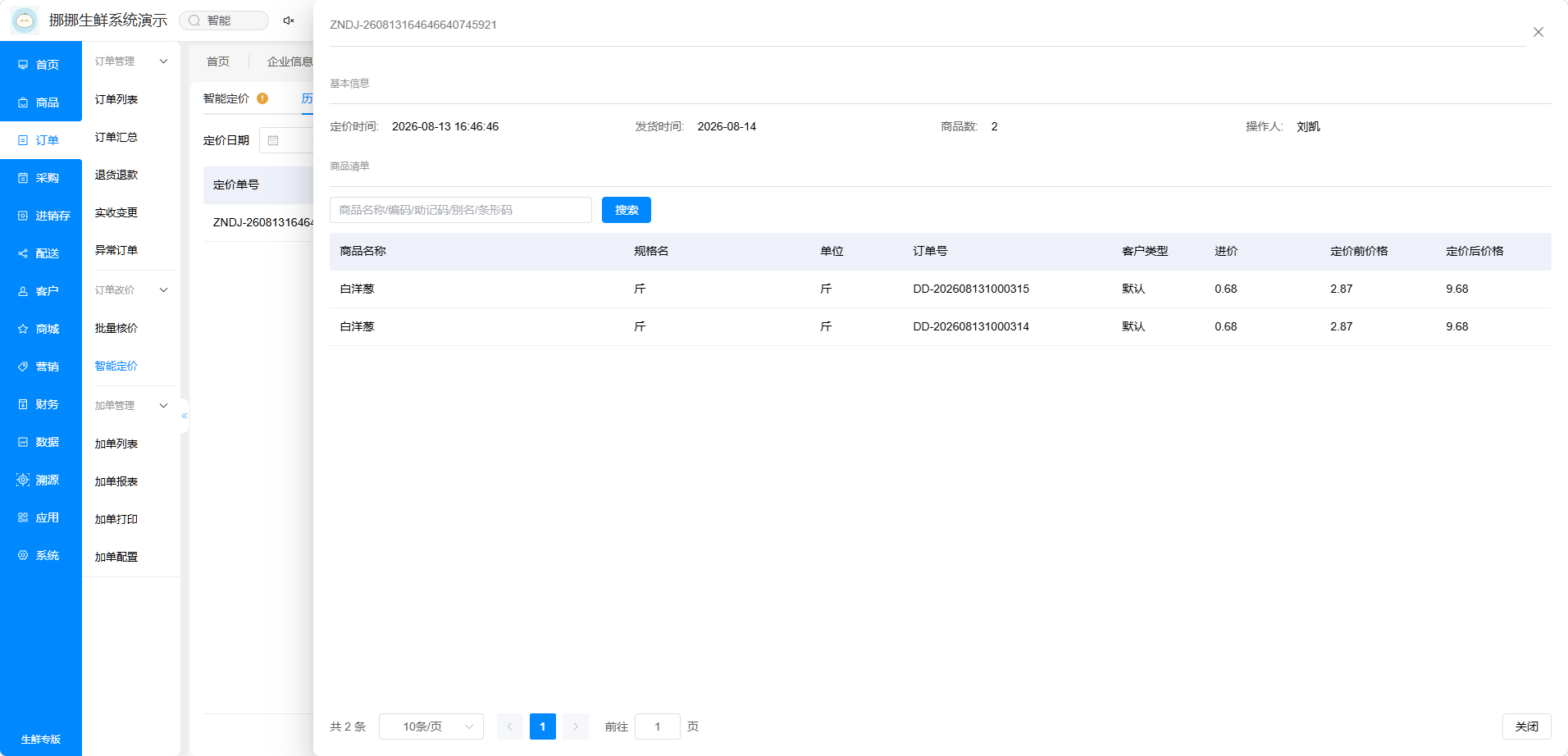Open the 应用 sidebar module

(40, 517)
